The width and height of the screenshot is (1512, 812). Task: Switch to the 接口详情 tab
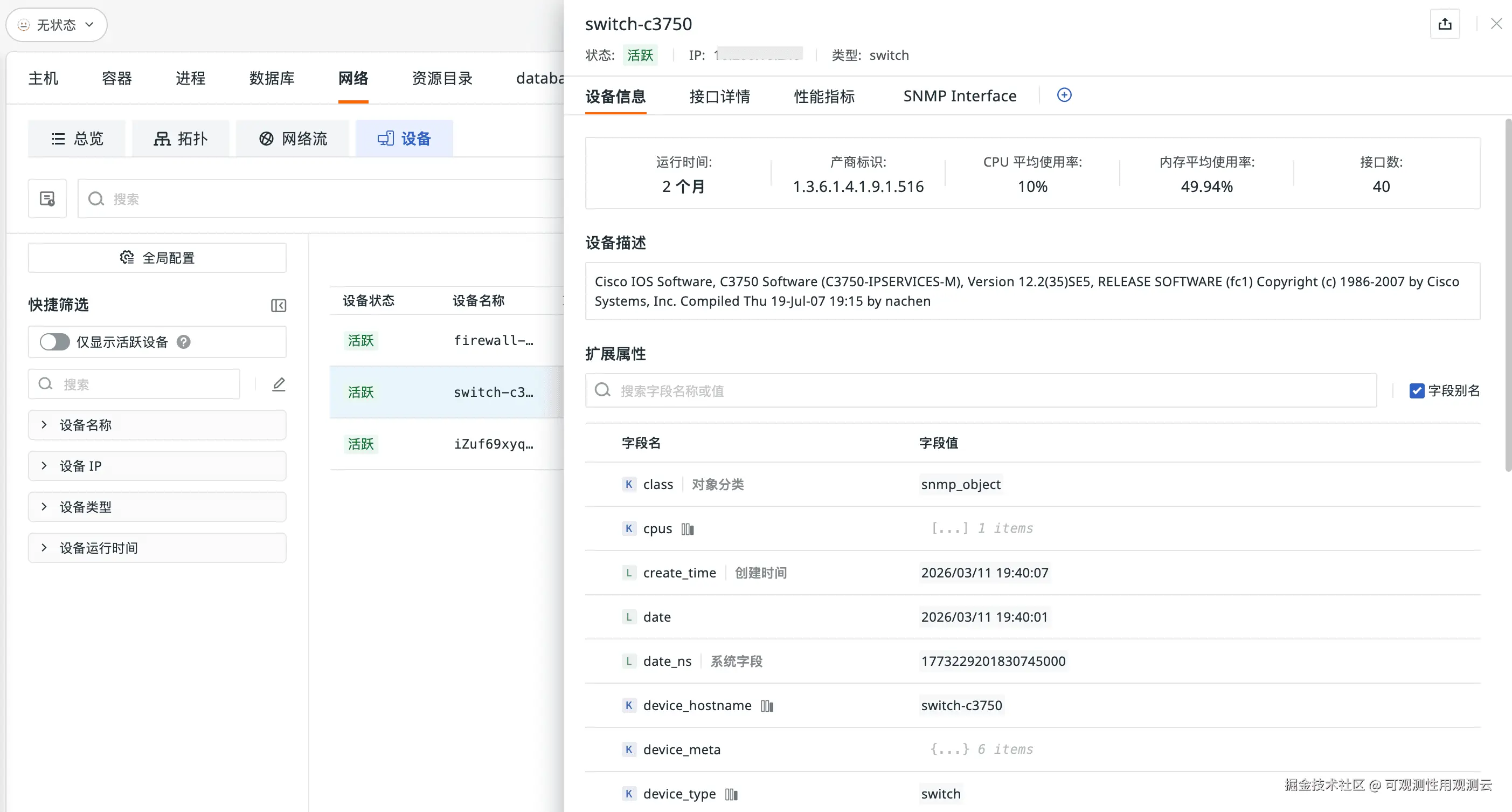point(719,97)
